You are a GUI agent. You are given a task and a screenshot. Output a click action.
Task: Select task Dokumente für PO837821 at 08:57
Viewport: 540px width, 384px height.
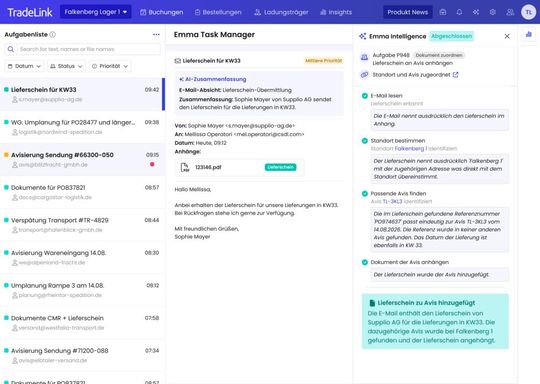[x=82, y=192]
